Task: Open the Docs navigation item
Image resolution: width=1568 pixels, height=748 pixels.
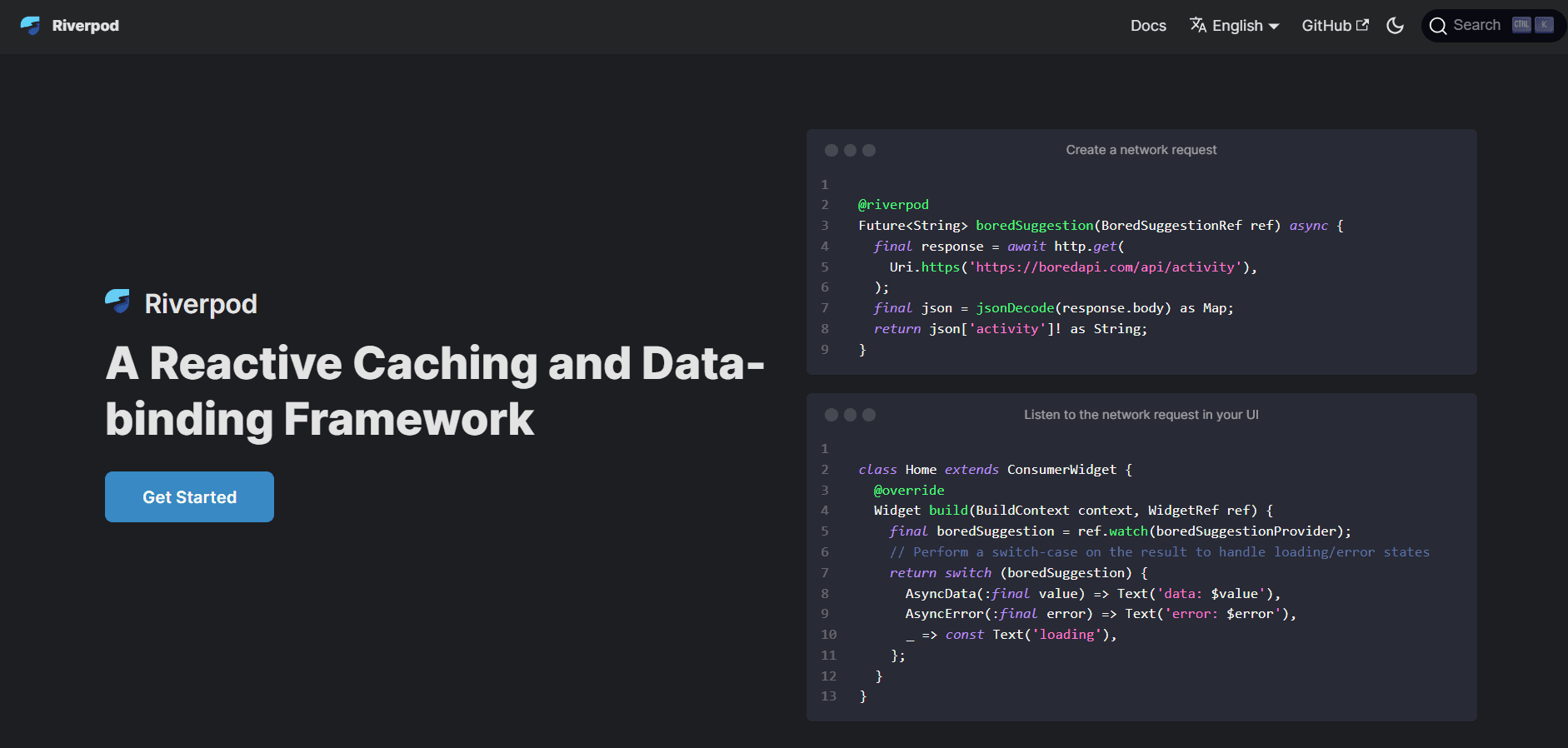Action: coord(1147,26)
